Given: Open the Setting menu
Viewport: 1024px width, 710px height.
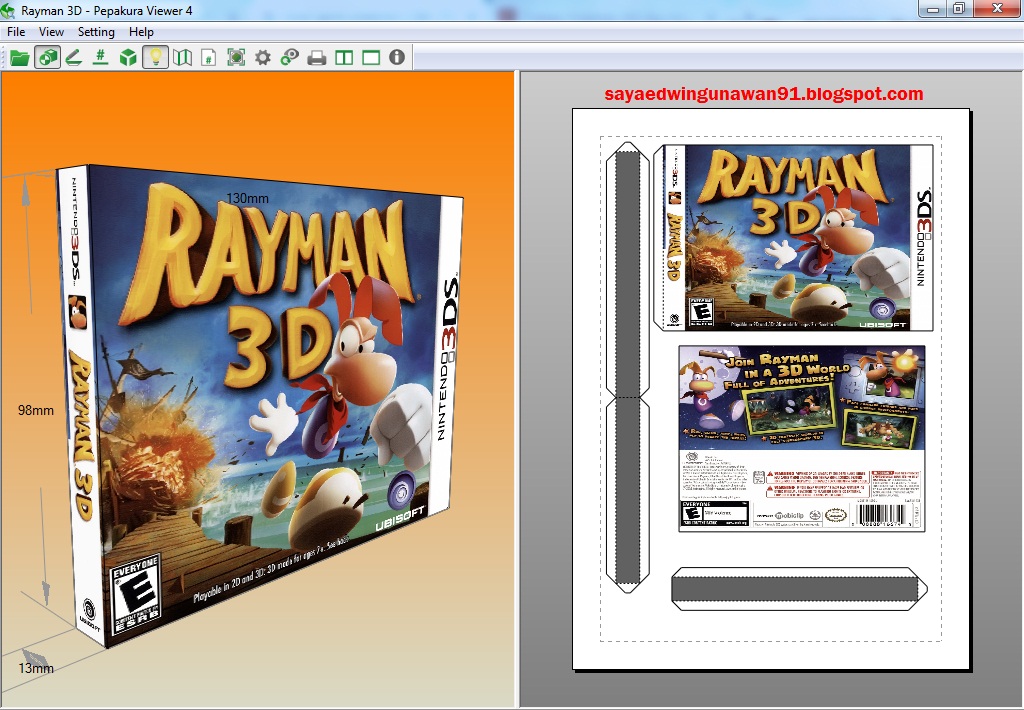Looking at the screenshot, I should click(96, 31).
